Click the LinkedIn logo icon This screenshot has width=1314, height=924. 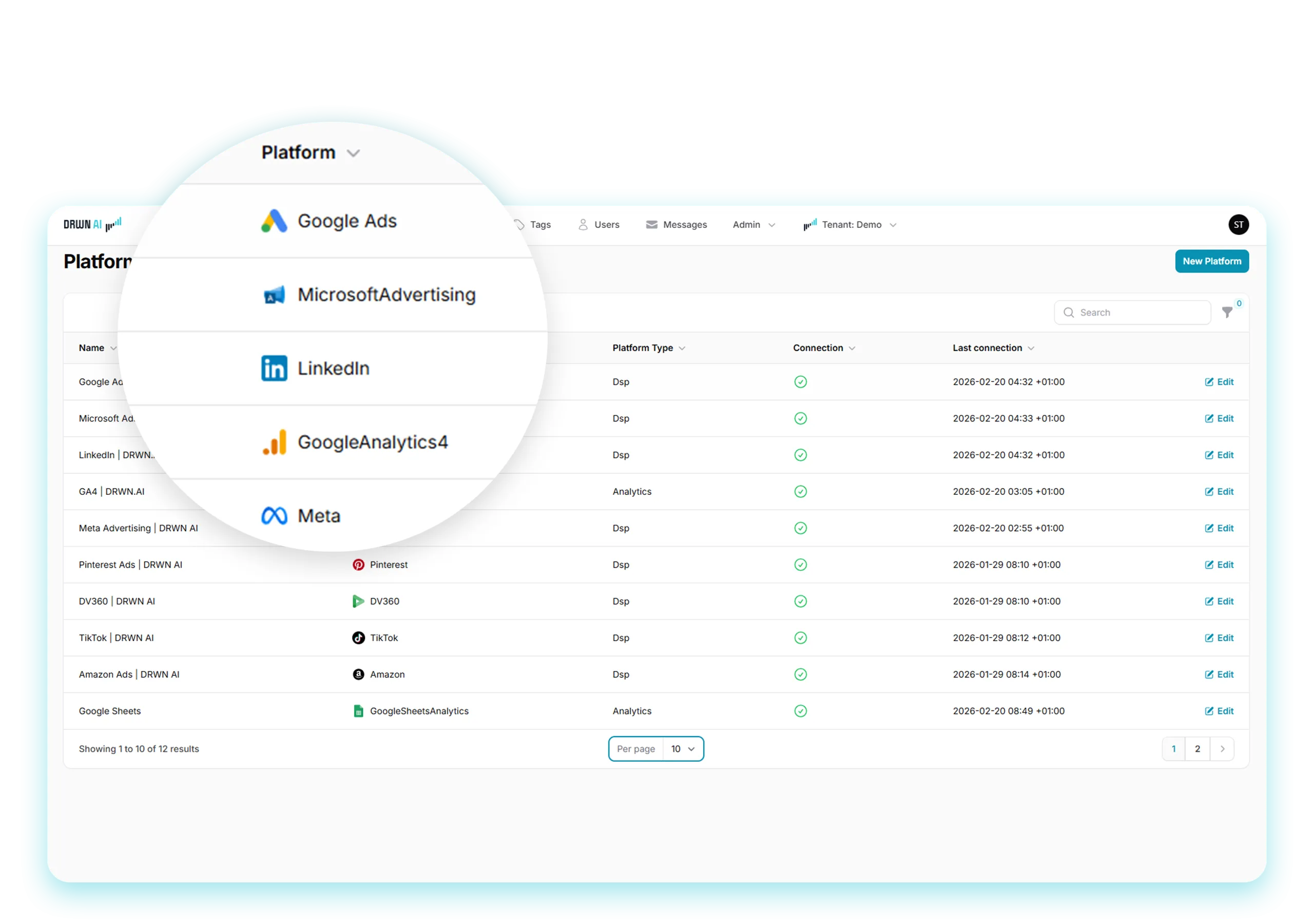tap(274, 368)
